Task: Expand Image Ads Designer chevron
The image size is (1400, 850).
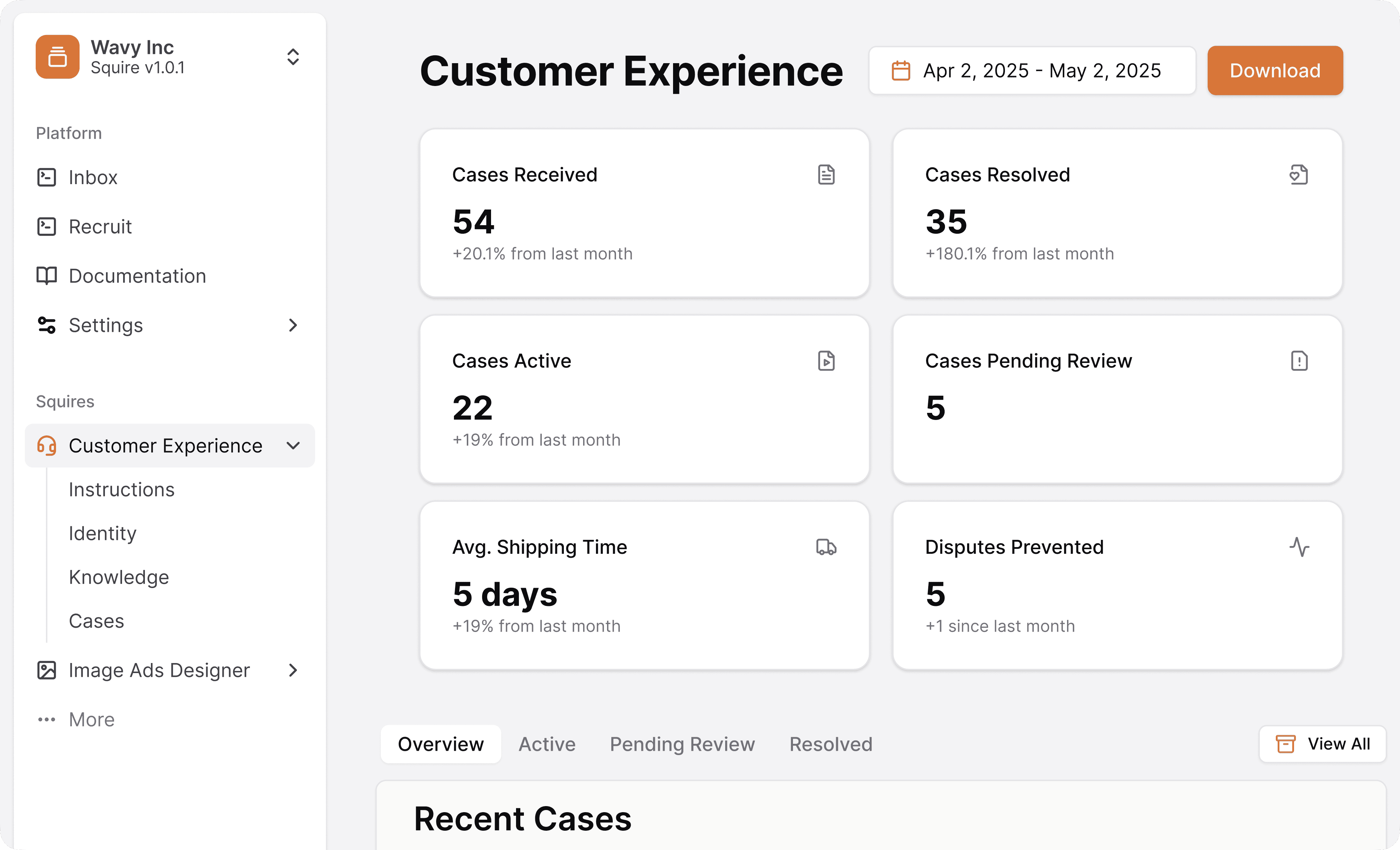Action: click(x=293, y=671)
